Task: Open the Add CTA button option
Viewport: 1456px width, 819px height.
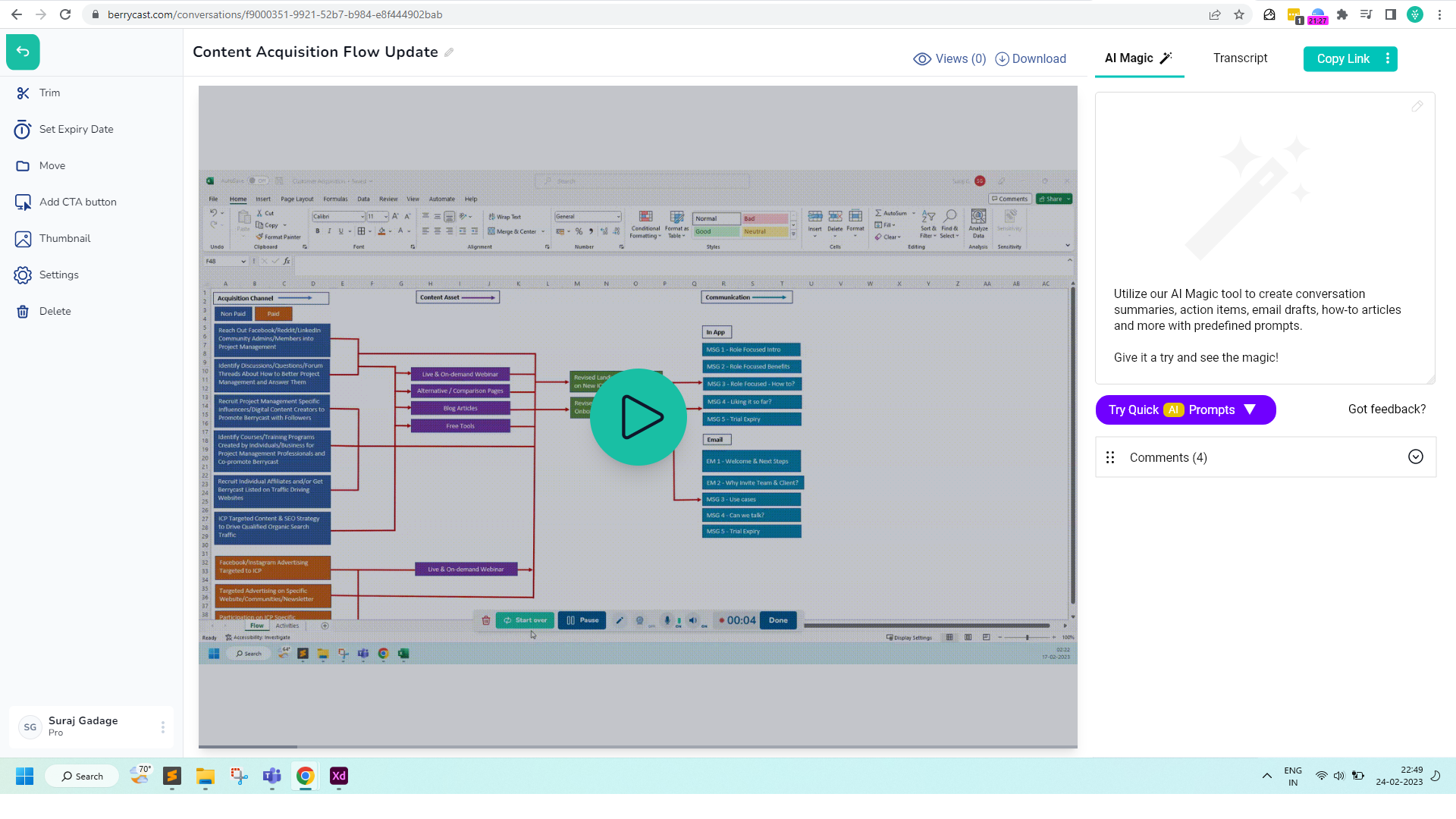Action: pyautogui.click(x=24, y=202)
